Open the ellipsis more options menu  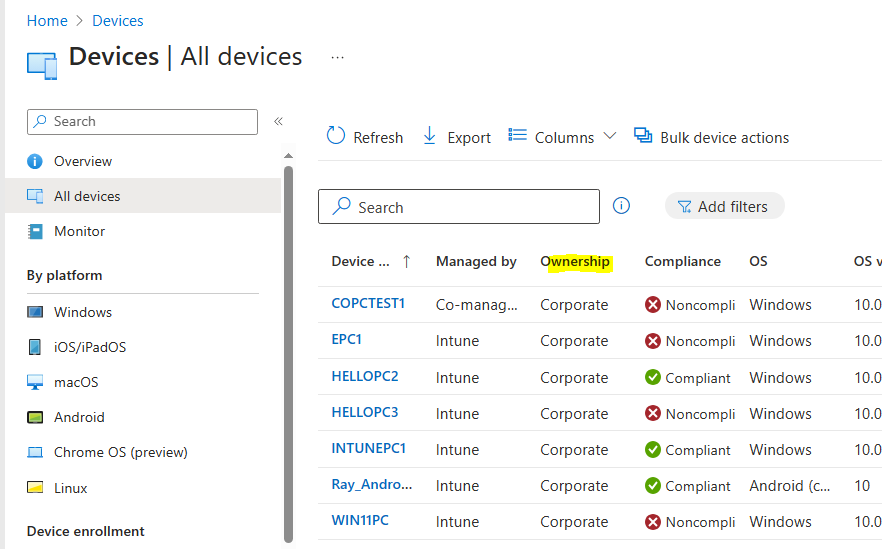[x=338, y=57]
